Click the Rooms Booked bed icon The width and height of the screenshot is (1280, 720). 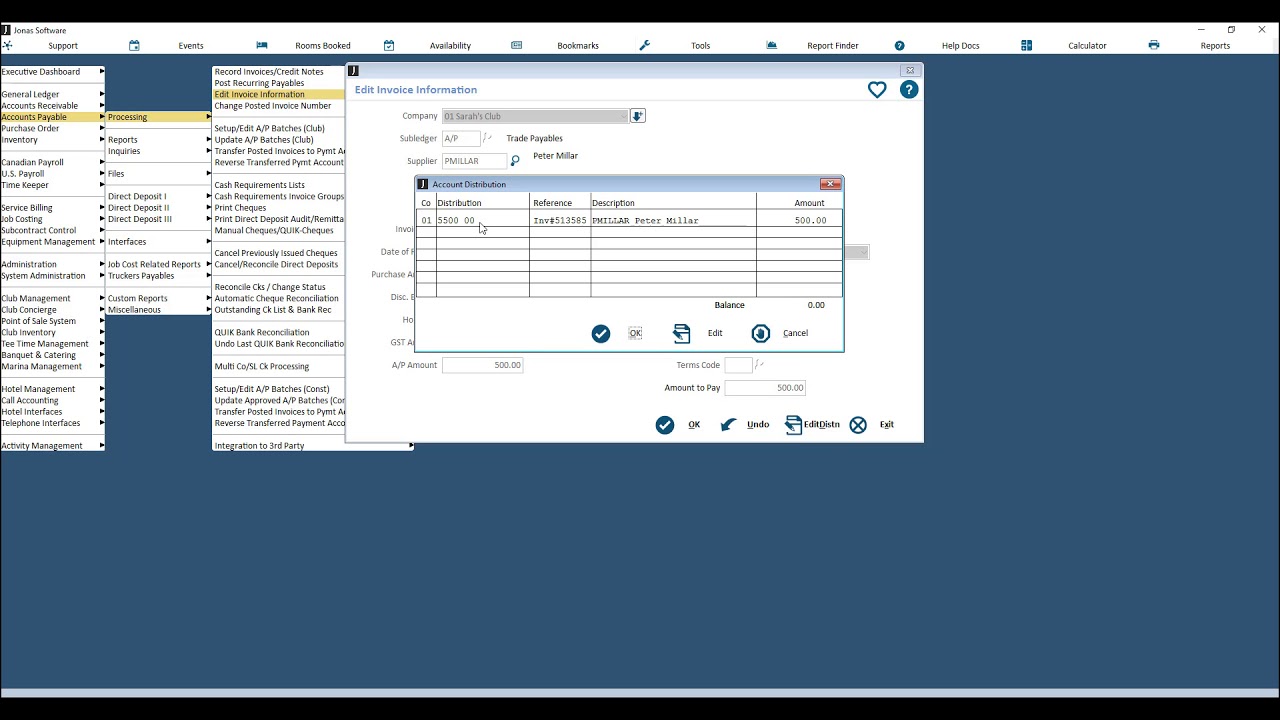pos(262,45)
